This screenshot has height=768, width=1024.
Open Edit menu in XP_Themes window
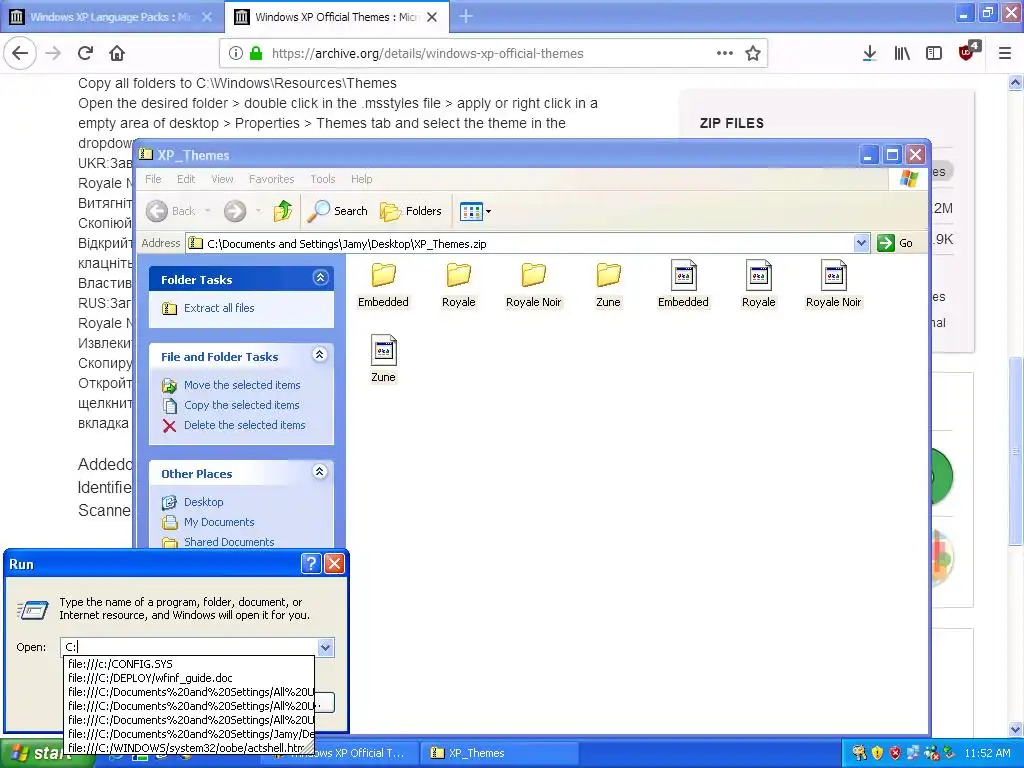pyautogui.click(x=186, y=179)
